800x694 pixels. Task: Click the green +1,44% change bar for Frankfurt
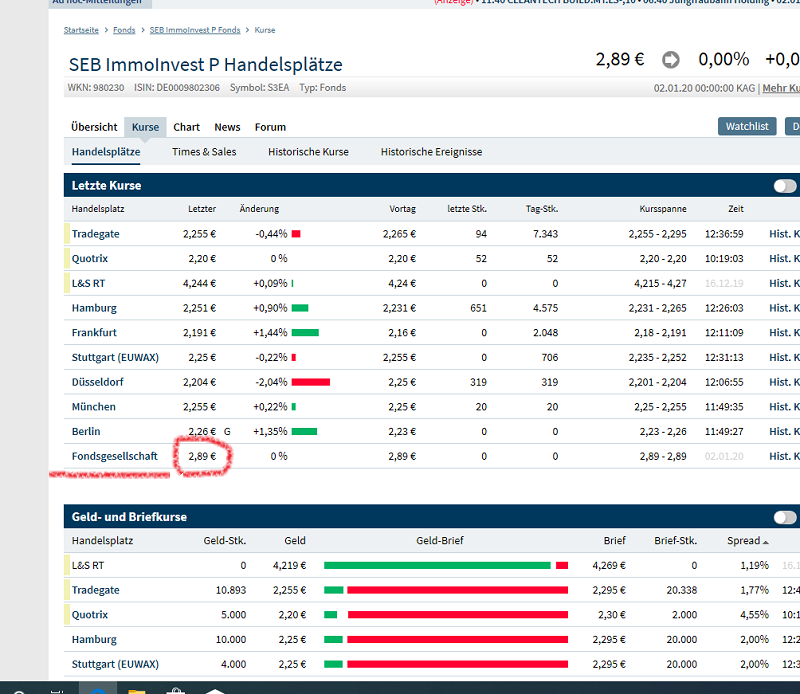click(305, 333)
